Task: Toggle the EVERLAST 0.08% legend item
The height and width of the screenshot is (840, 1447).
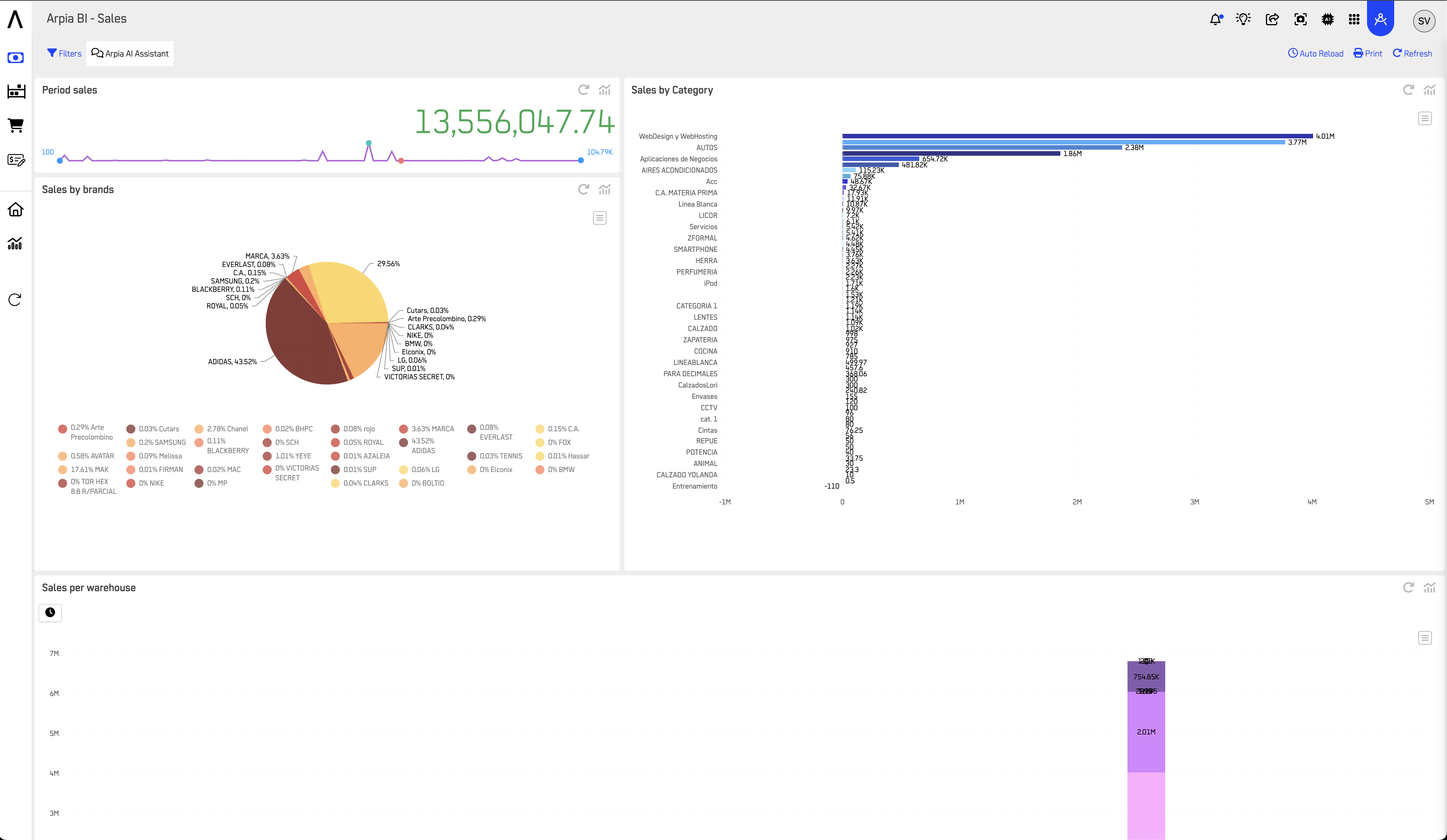Action: pos(490,432)
